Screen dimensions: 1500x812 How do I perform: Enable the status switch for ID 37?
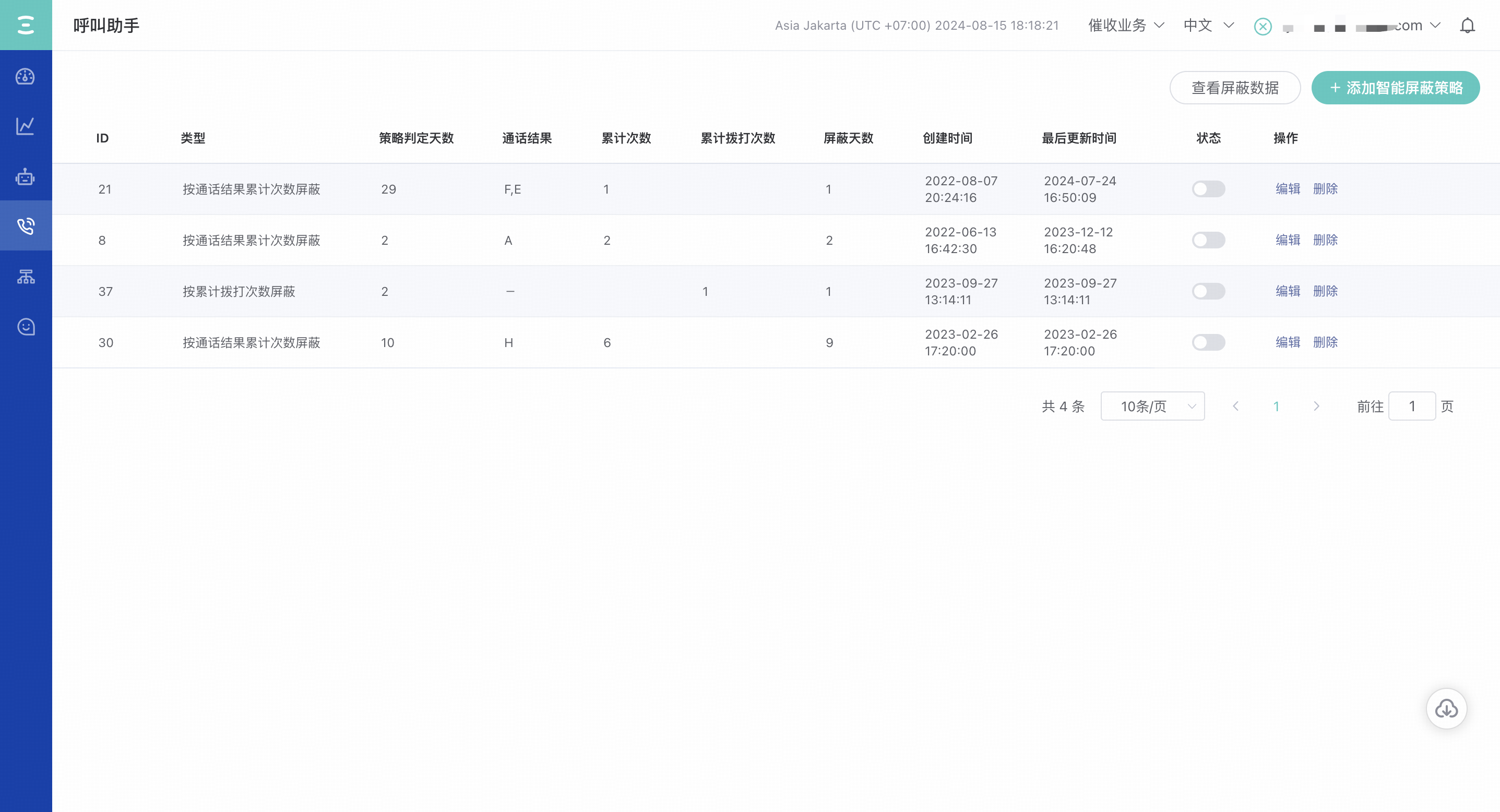point(1208,291)
